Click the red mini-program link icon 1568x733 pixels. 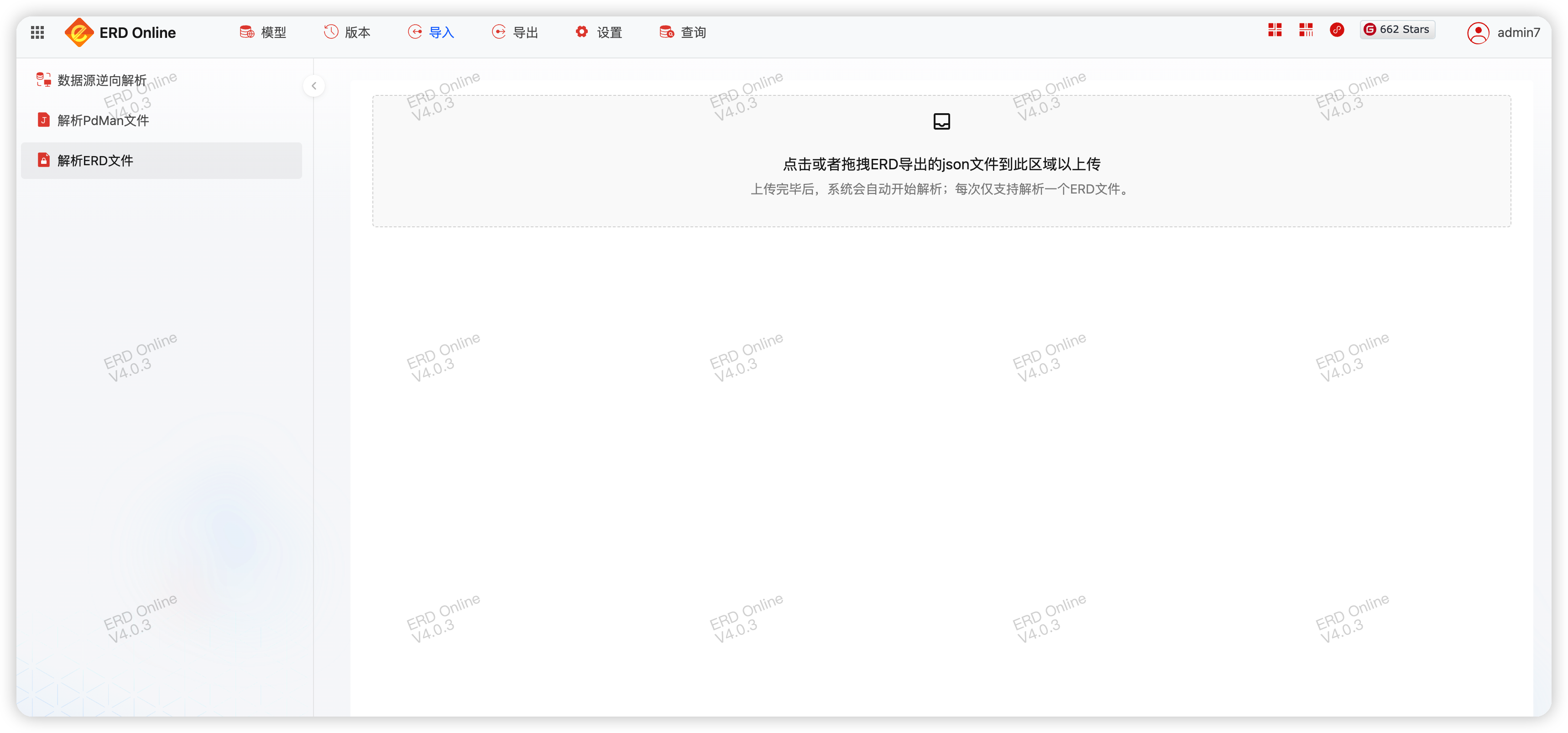point(1337,30)
